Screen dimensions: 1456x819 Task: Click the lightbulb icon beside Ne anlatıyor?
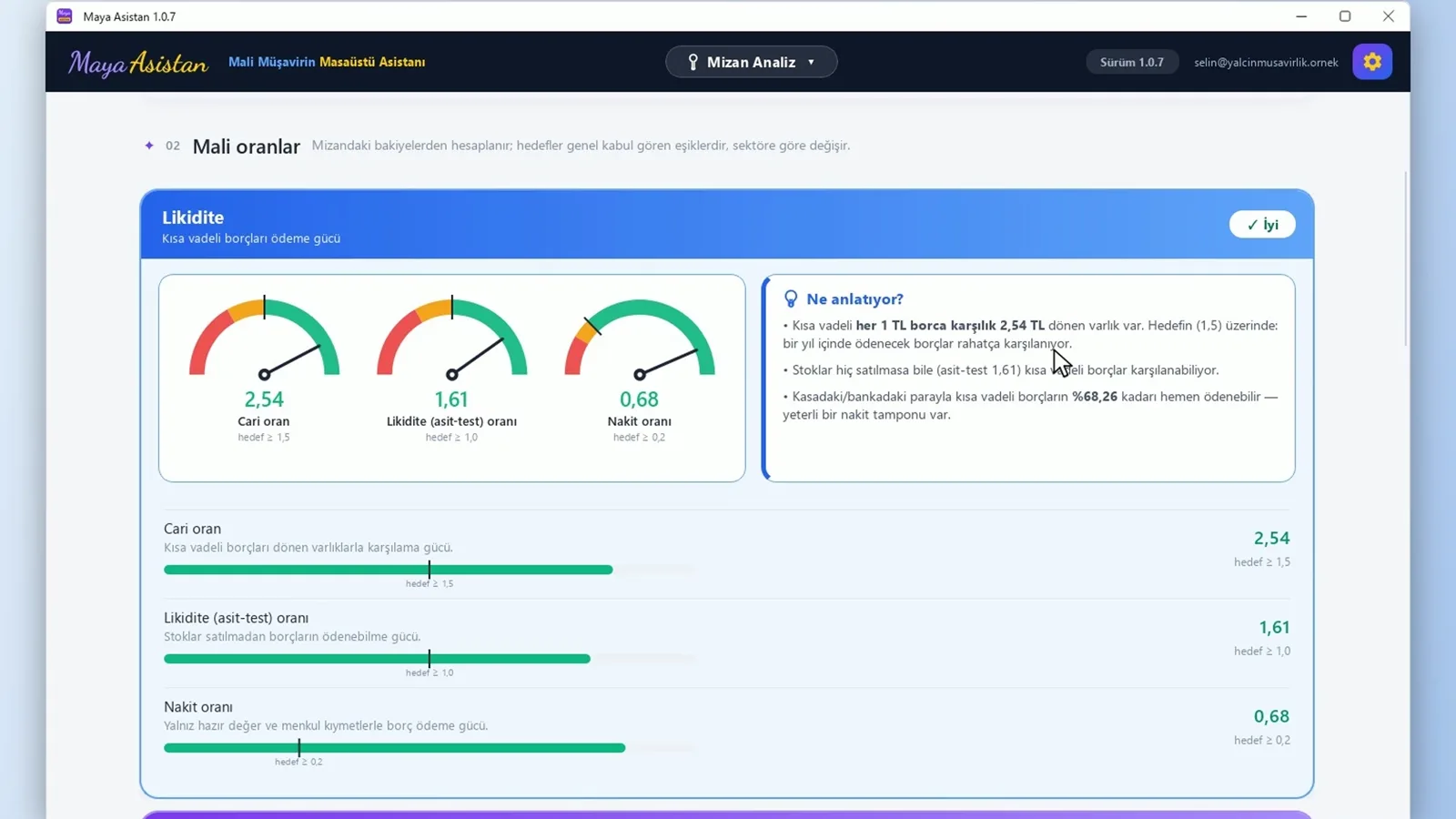click(791, 298)
